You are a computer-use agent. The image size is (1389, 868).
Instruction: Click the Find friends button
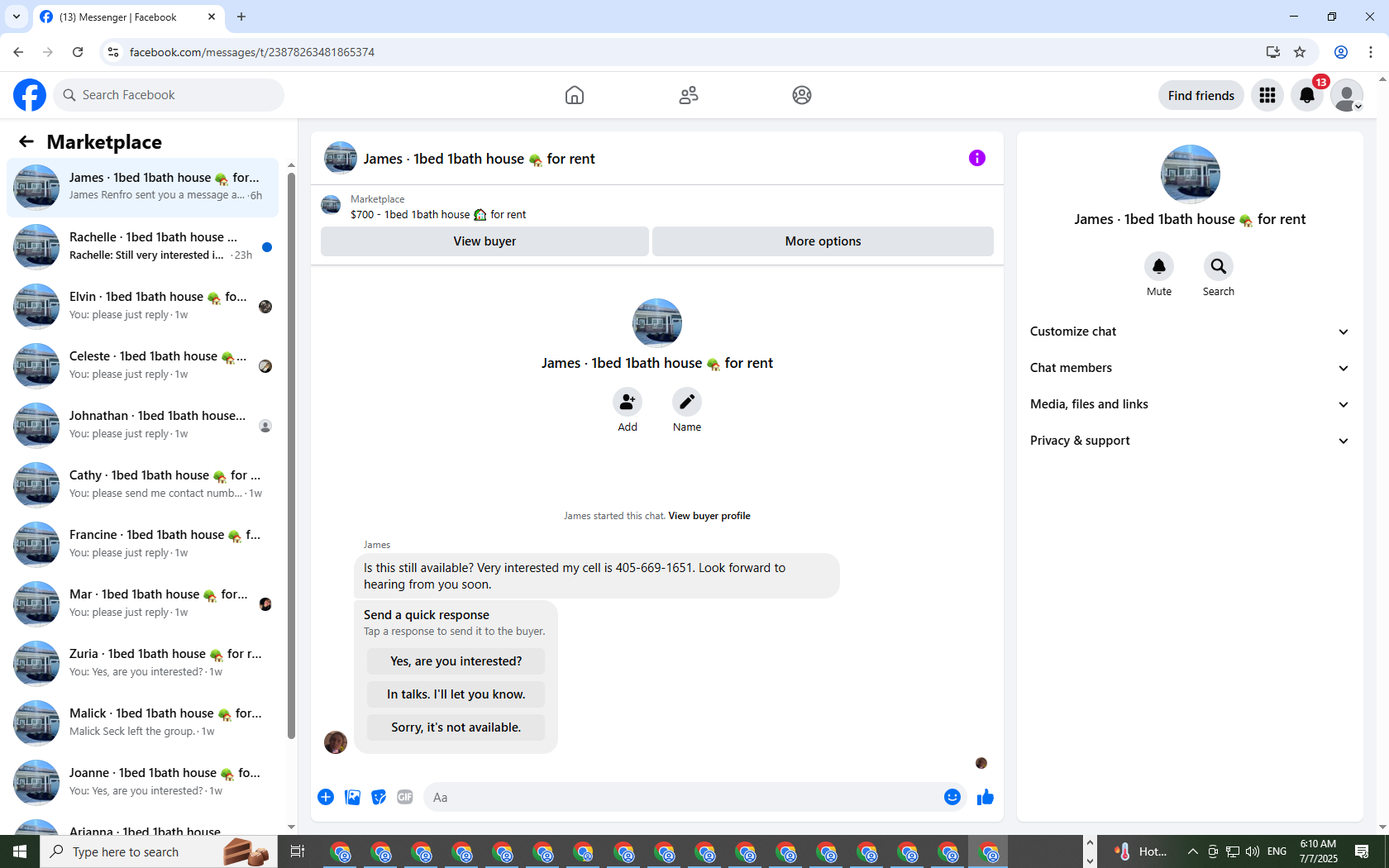(x=1200, y=95)
